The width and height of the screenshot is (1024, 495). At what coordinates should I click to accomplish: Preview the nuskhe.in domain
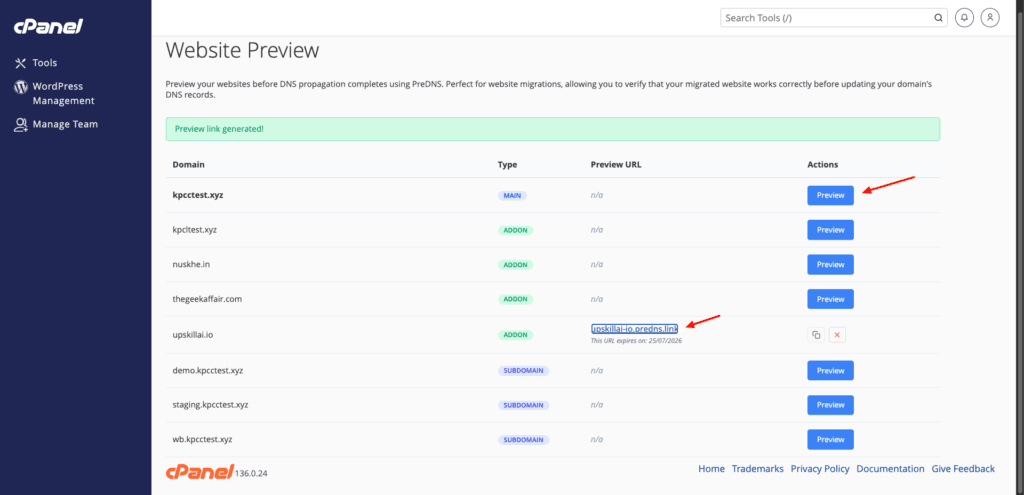coord(830,264)
